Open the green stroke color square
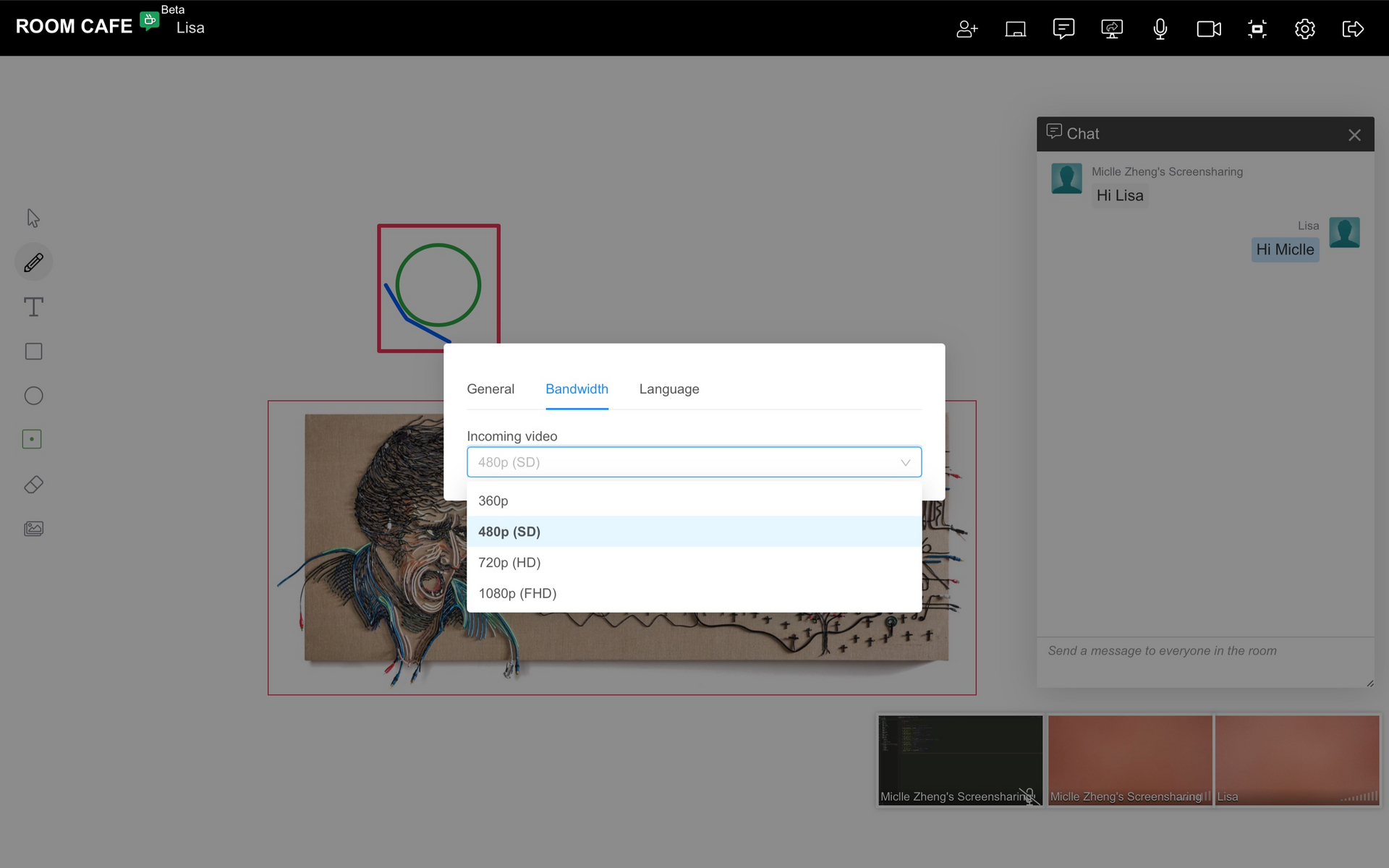The image size is (1389, 868). [32, 439]
